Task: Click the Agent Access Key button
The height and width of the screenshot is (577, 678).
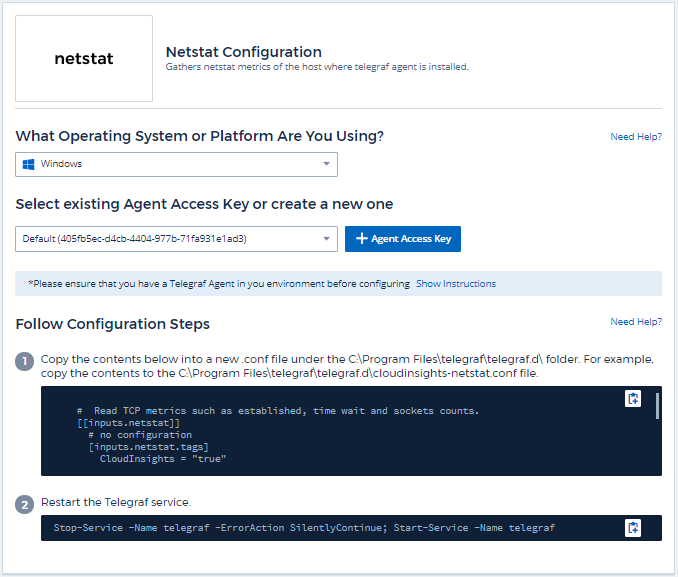Action: [403, 239]
